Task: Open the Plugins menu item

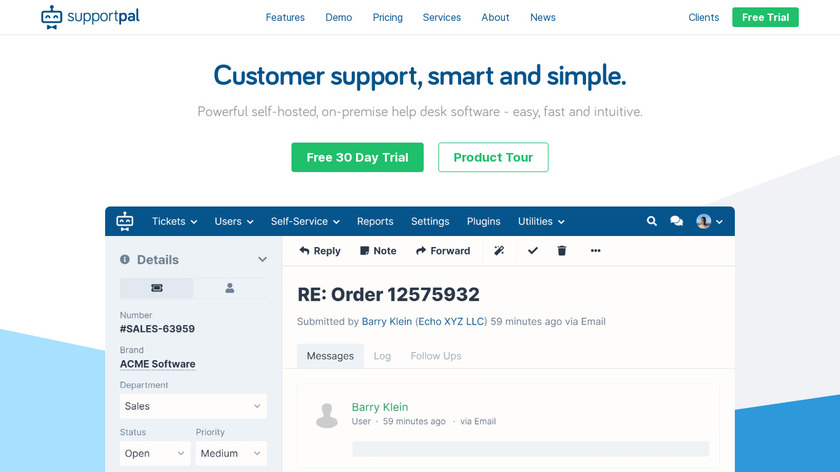Action: 483,221
